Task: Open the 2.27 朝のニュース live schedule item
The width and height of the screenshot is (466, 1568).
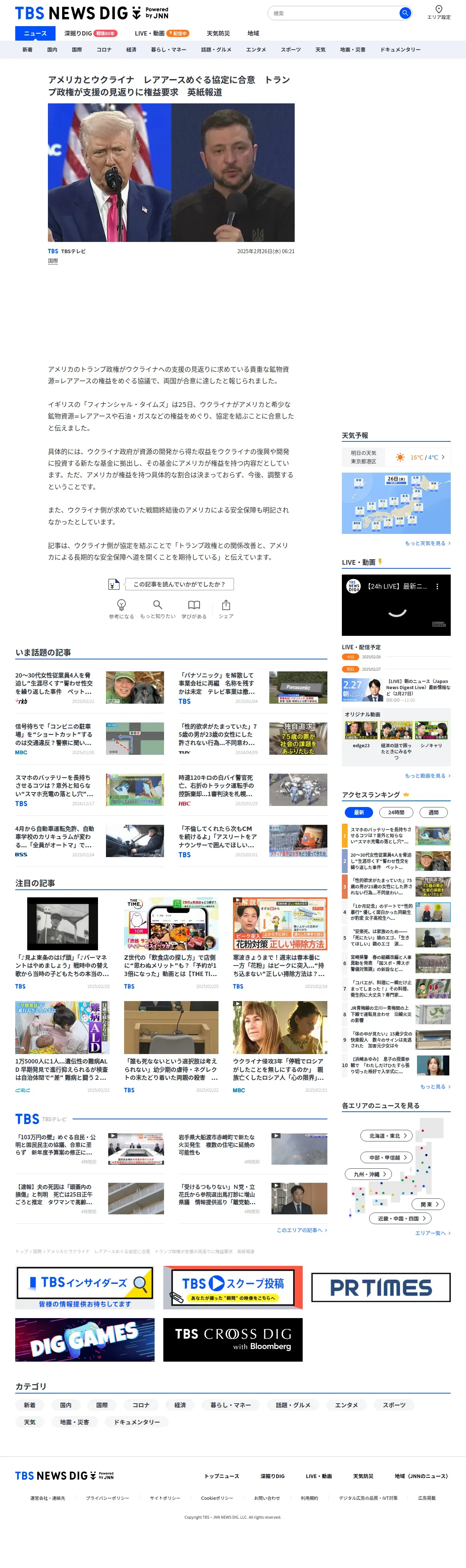Action: coord(396,691)
